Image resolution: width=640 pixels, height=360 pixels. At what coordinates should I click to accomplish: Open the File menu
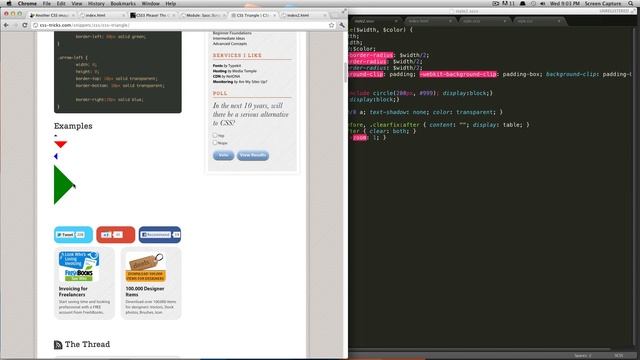coord(47,3)
